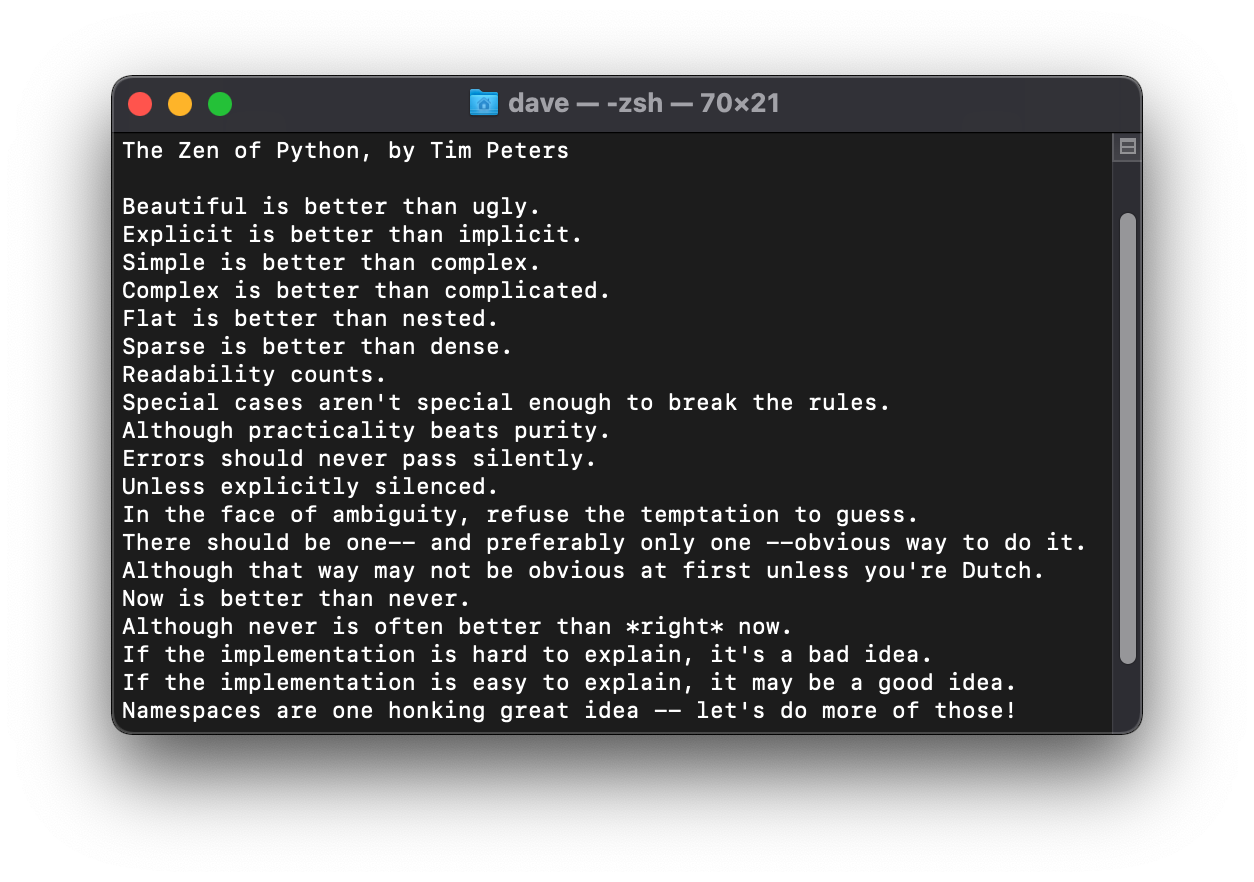Viewport: 1254px width, 882px height.
Task: Click the line "Explicit is better than implicit."
Action: [x=352, y=235]
